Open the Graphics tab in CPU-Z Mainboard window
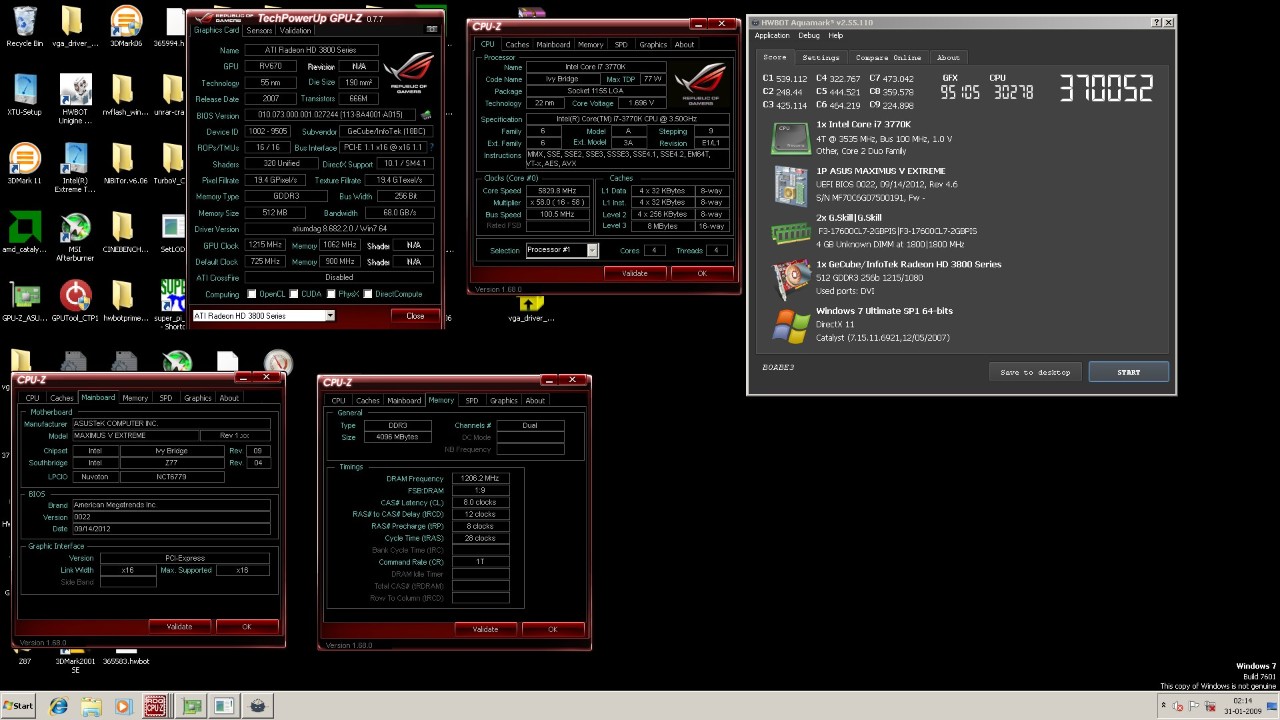The height and width of the screenshot is (720, 1280). pos(198,398)
